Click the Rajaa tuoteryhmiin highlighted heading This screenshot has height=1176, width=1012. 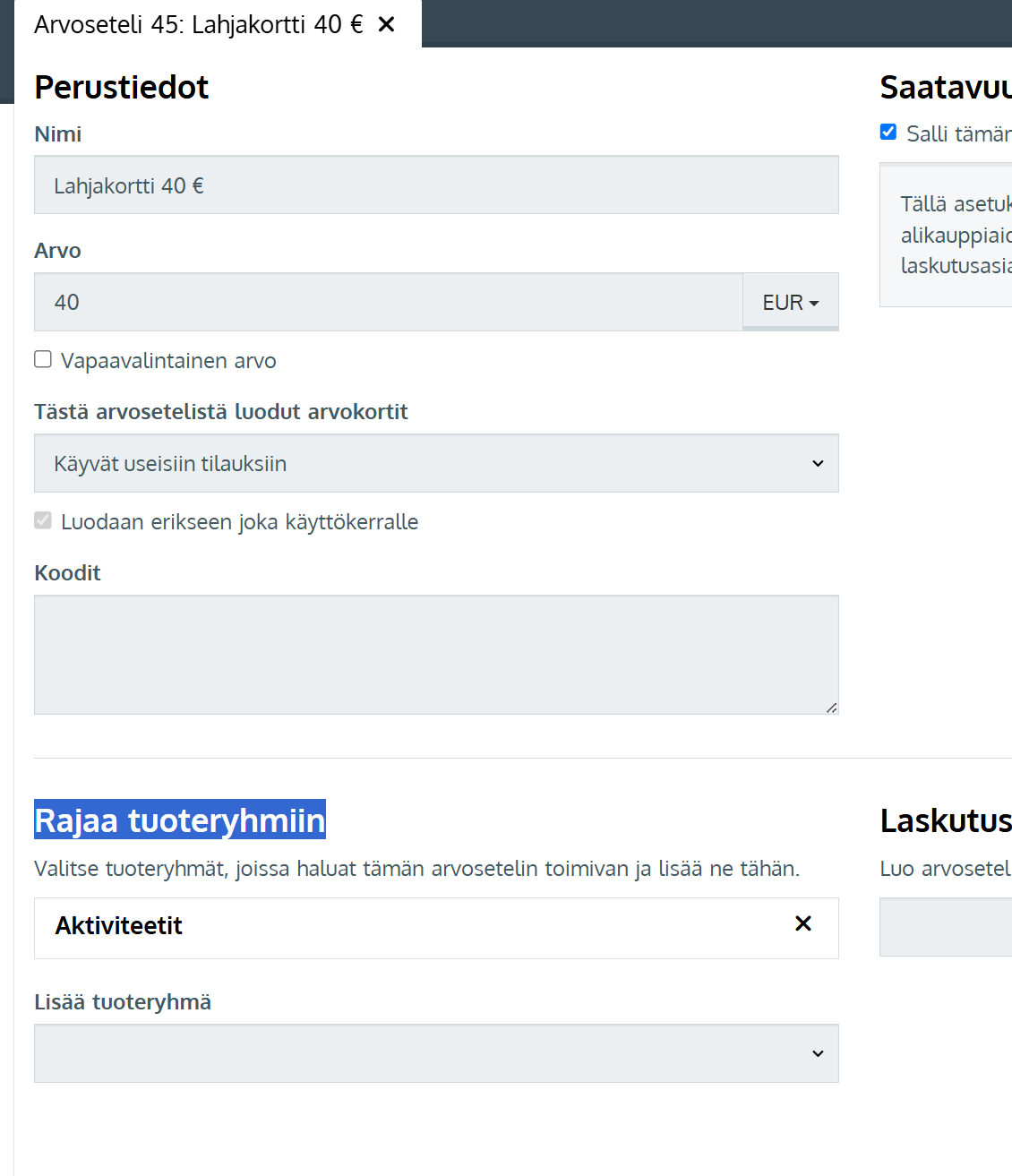point(180,820)
